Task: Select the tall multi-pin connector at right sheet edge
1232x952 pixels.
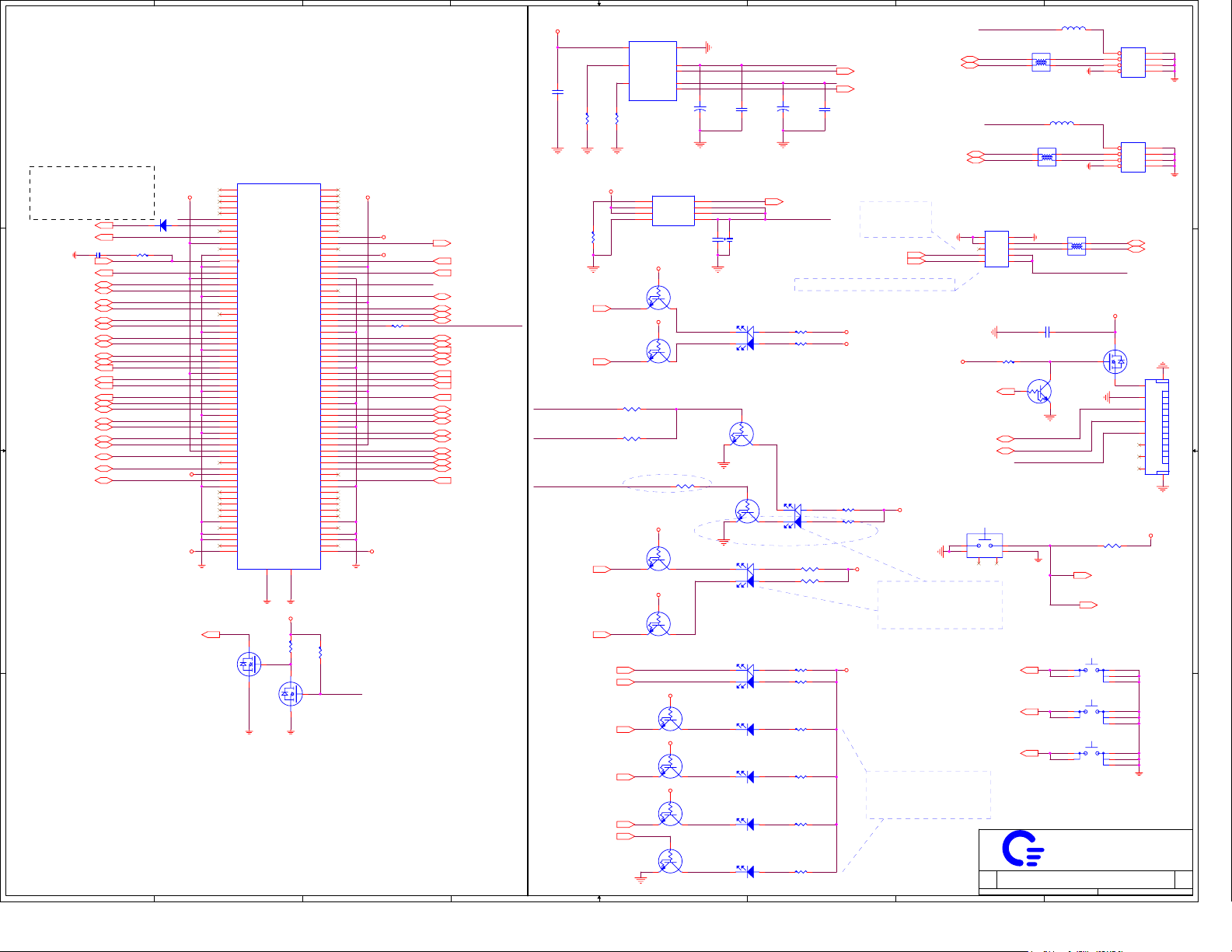Action: pyautogui.click(x=1157, y=427)
